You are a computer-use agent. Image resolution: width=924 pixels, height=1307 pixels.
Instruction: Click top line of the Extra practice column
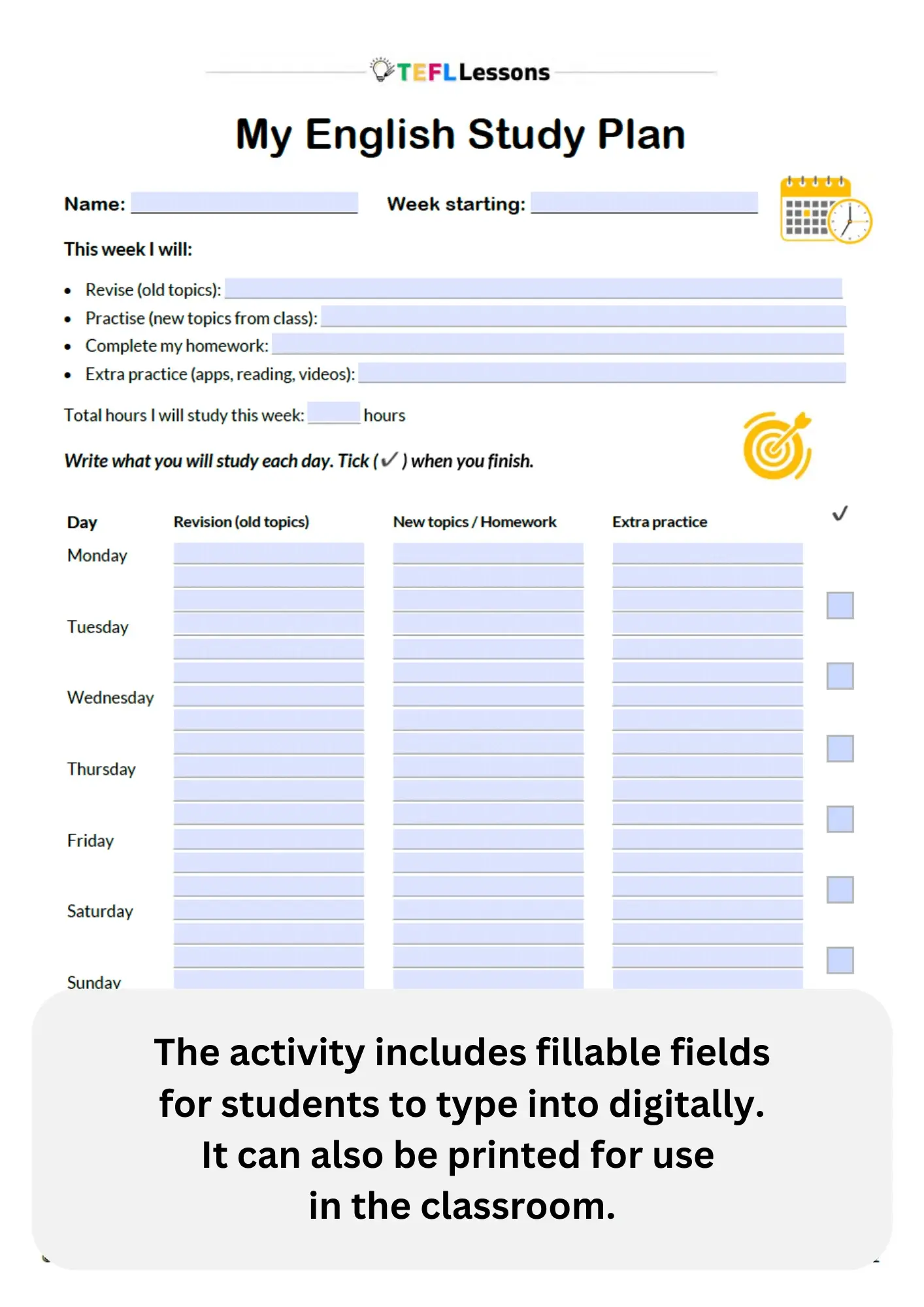pos(707,553)
